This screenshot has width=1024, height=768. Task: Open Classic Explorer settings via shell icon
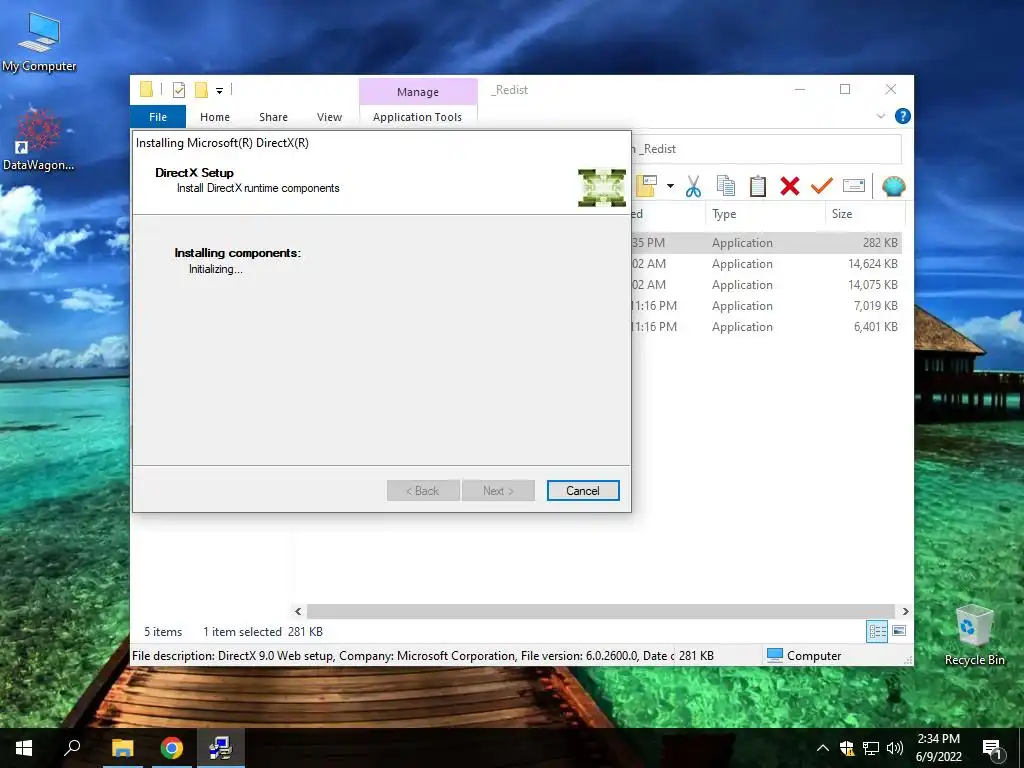coord(893,186)
